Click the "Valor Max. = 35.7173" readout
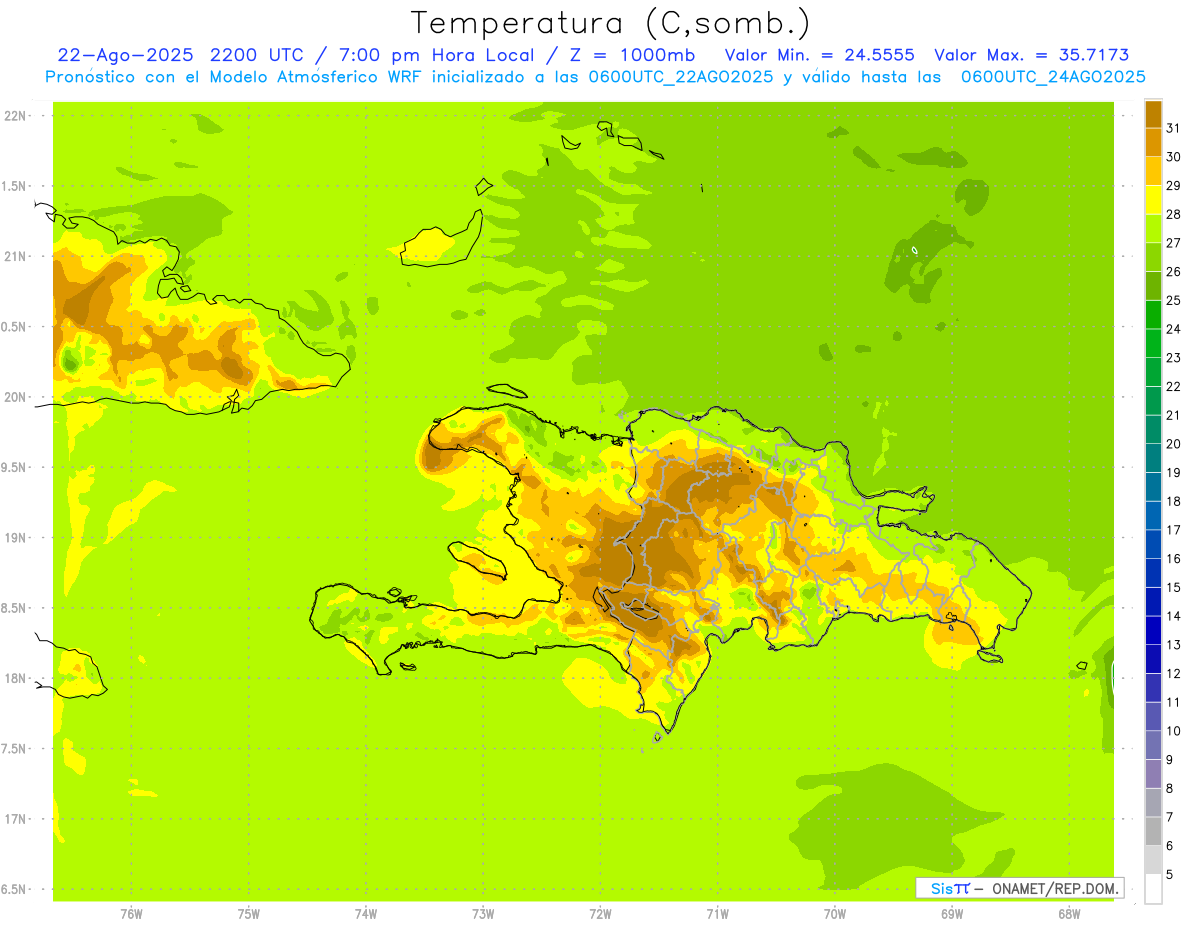1200x927 pixels. click(x=1032, y=55)
